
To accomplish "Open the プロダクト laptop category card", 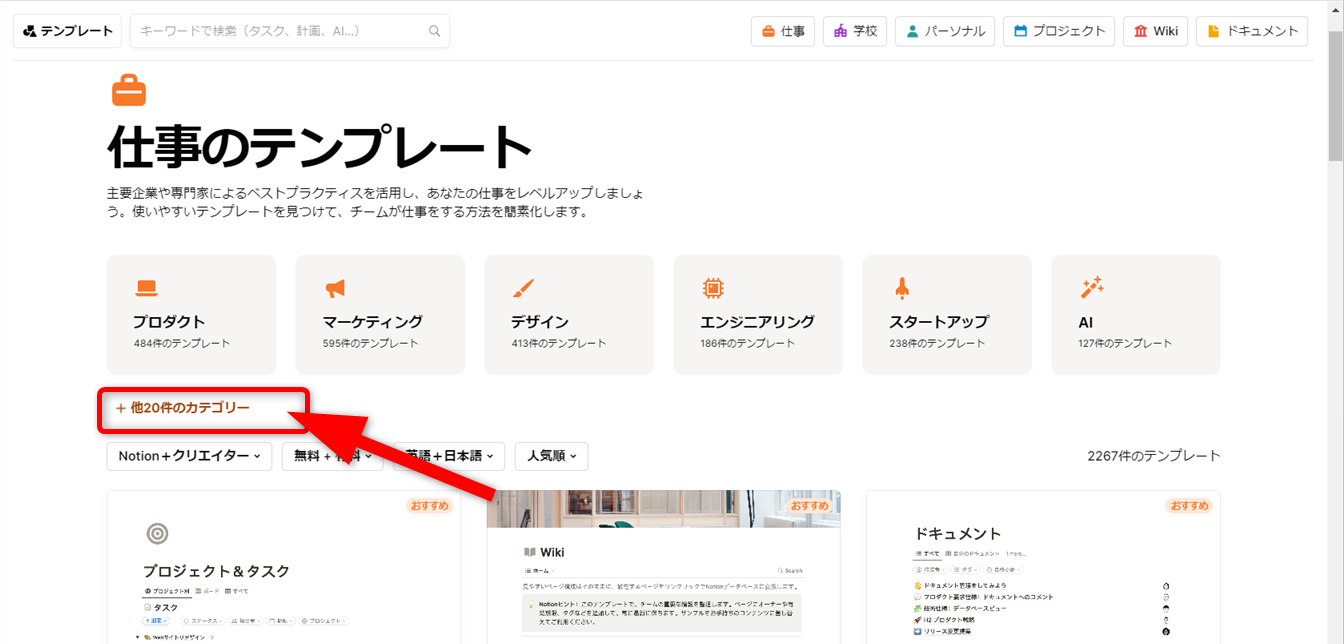I will click(191, 314).
